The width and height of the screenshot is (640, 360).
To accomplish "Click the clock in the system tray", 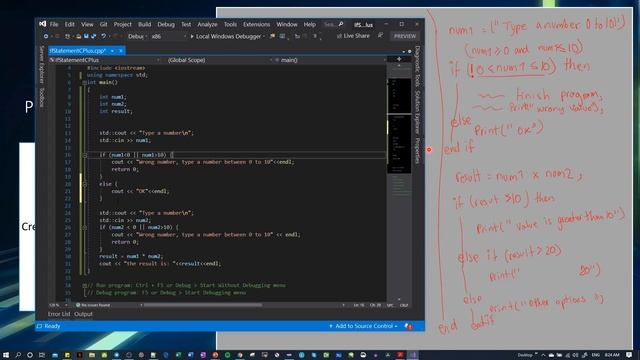I will click(x=612, y=355).
